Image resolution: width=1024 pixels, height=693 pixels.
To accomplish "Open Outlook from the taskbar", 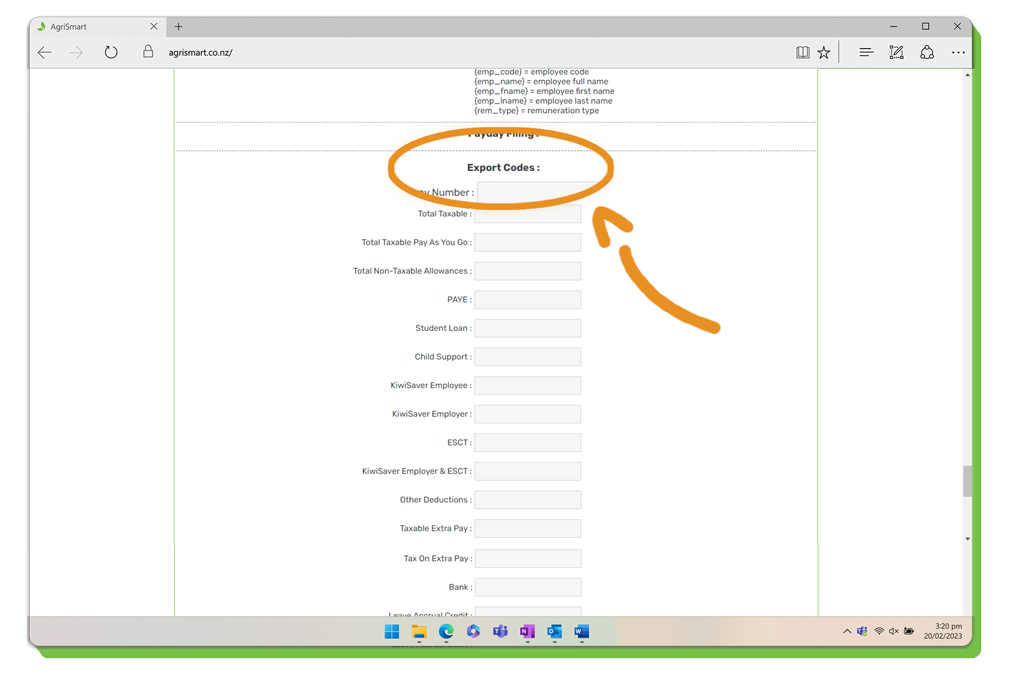I will point(554,632).
